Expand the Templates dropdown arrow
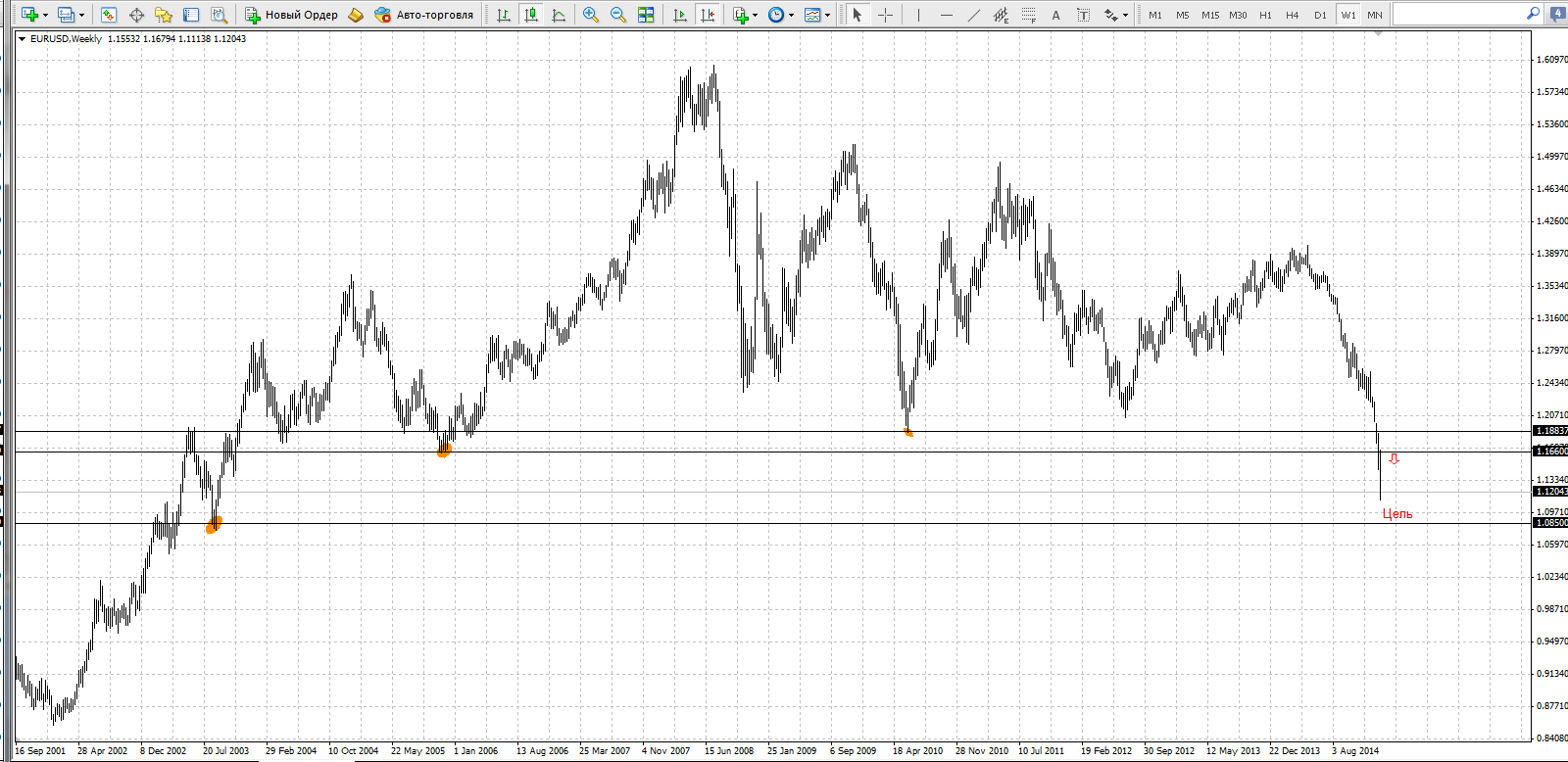 [x=828, y=15]
